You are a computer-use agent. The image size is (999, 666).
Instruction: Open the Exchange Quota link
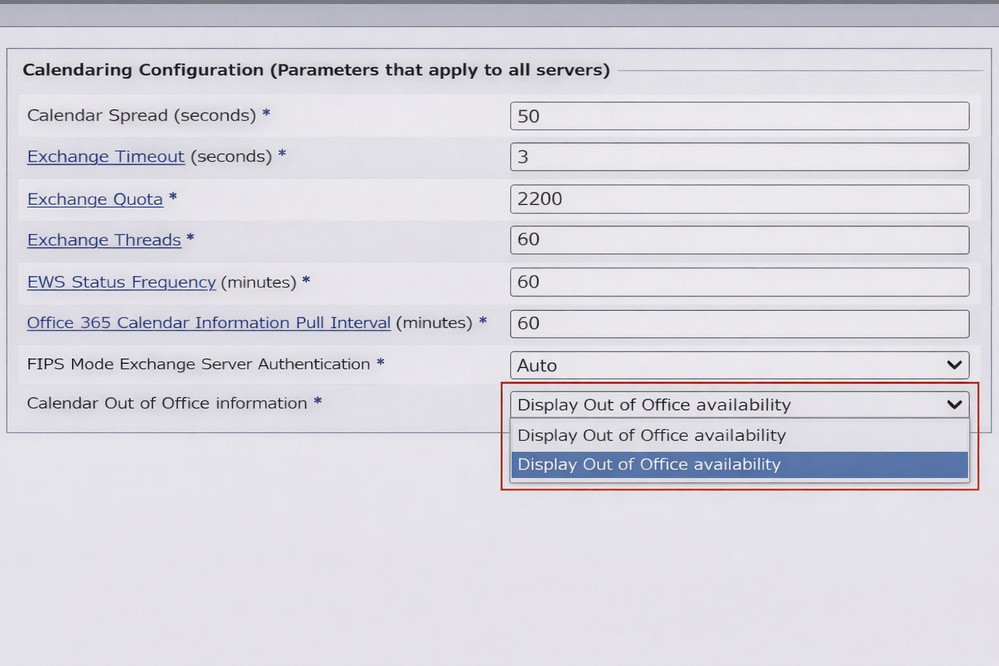[x=95, y=199]
